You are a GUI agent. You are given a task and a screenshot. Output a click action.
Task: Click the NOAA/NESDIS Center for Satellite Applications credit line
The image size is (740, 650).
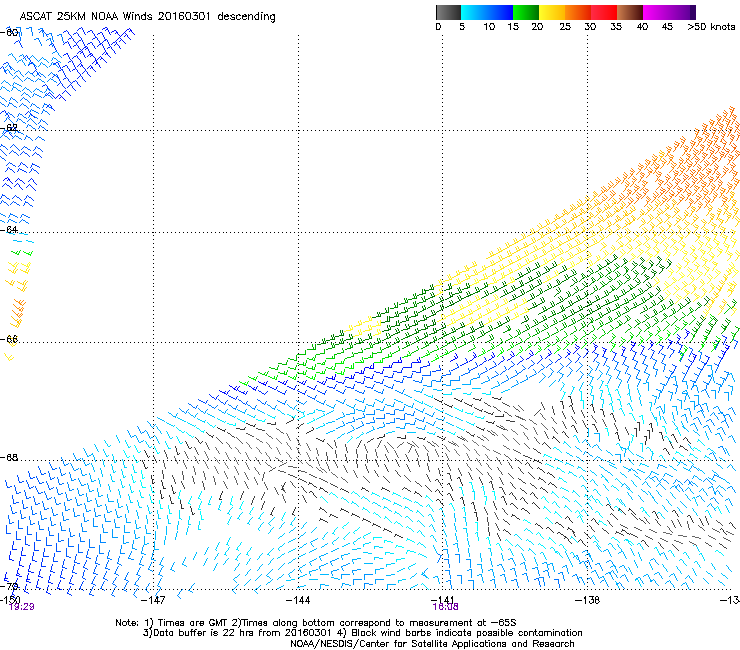432,644
